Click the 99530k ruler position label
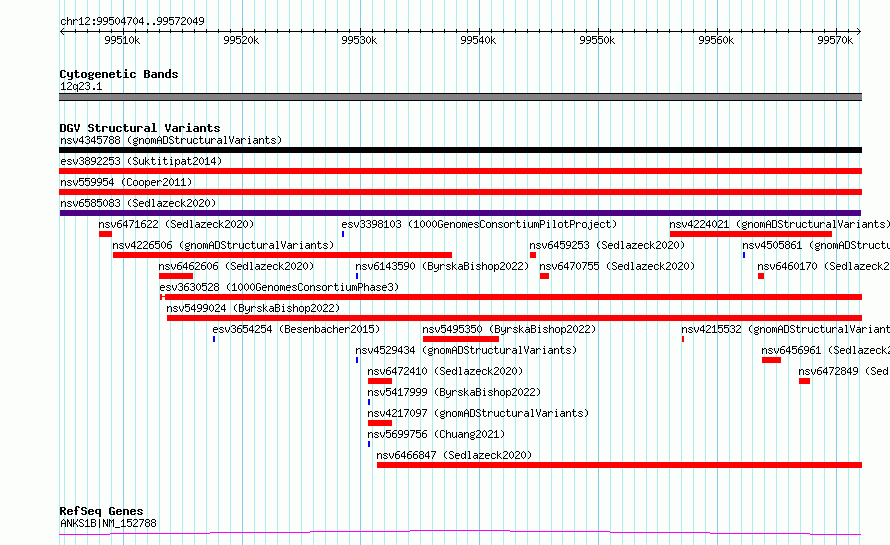Viewport: 890px width, 545px height. pyautogui.click(x=359, y=40)
